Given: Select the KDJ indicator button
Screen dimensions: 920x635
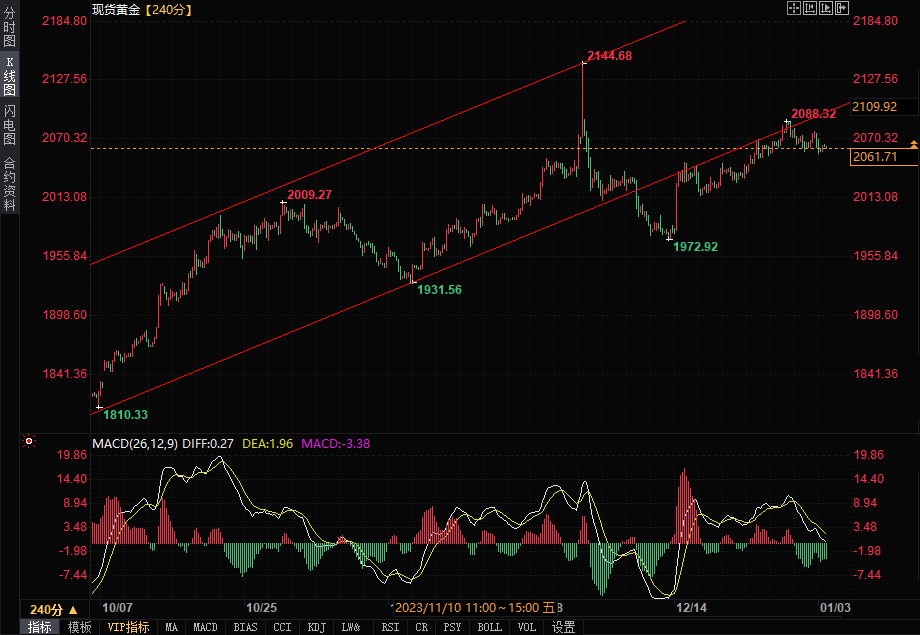Looking at the screenshot, I should point(316,627).
